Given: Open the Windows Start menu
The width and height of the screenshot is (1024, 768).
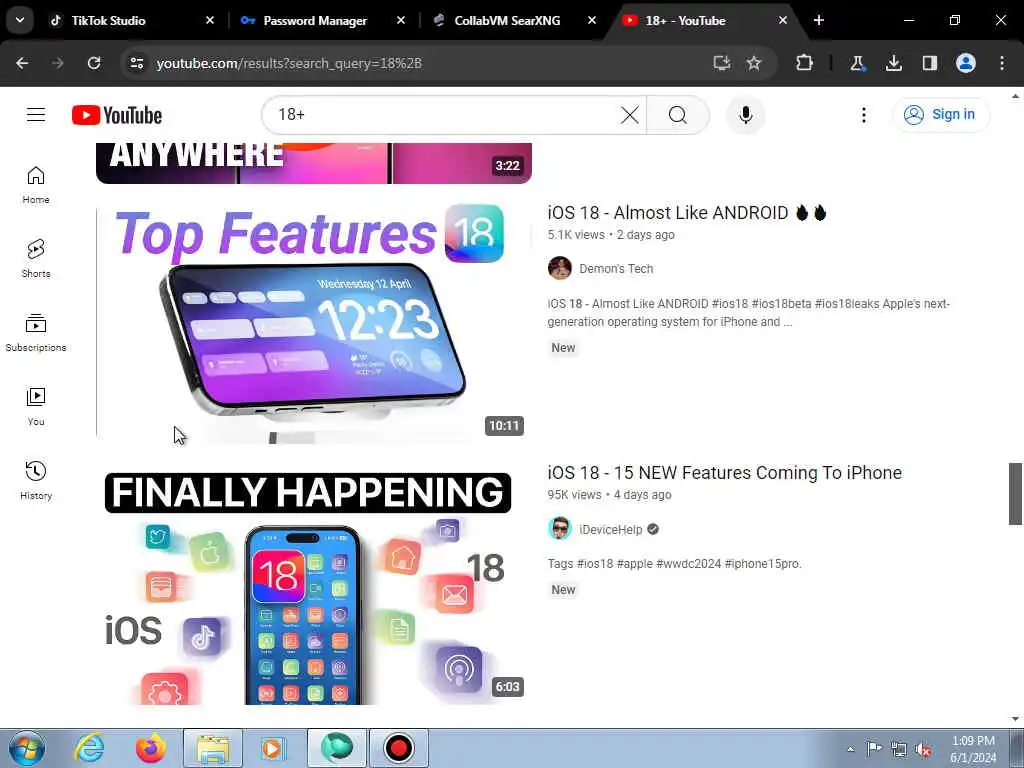Looking at the screenshot, I should [27, 748].
